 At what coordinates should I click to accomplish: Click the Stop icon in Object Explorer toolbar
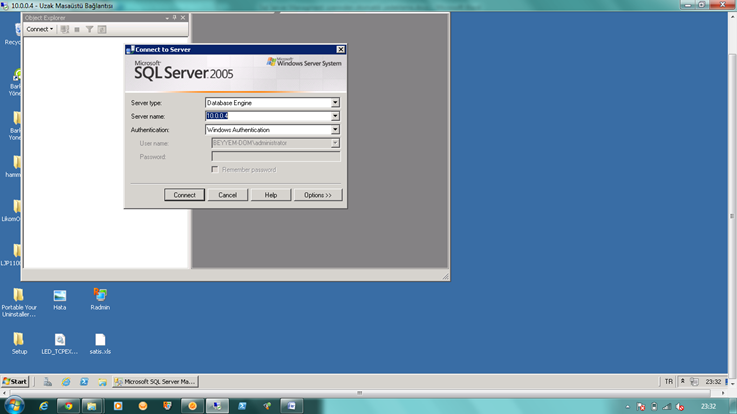coord(77,29)
